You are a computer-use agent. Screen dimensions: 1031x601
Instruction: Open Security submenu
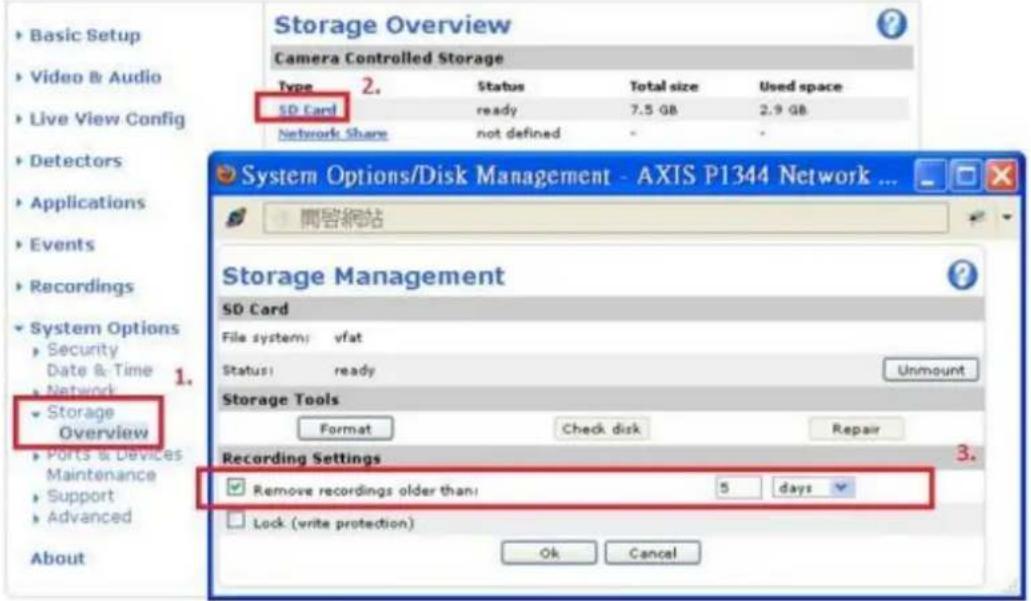pyautogui.click(x=76, y=349)
